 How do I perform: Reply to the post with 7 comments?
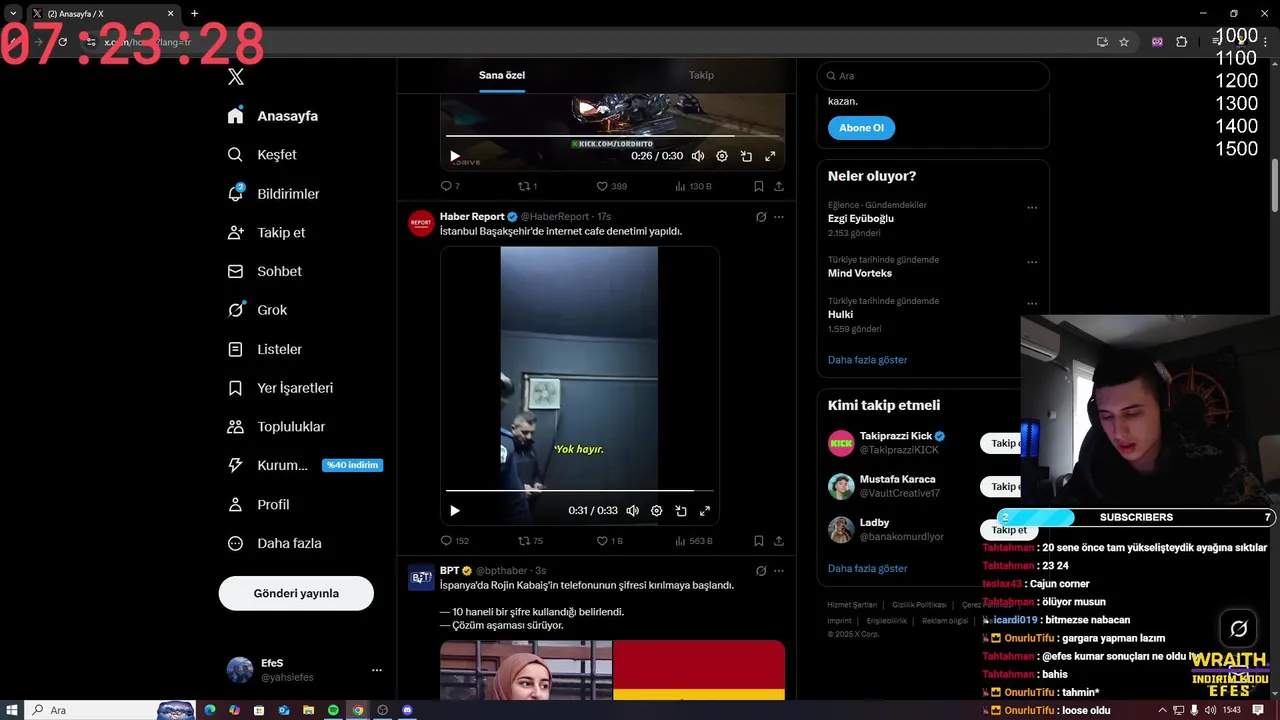[x=450, y=186]
